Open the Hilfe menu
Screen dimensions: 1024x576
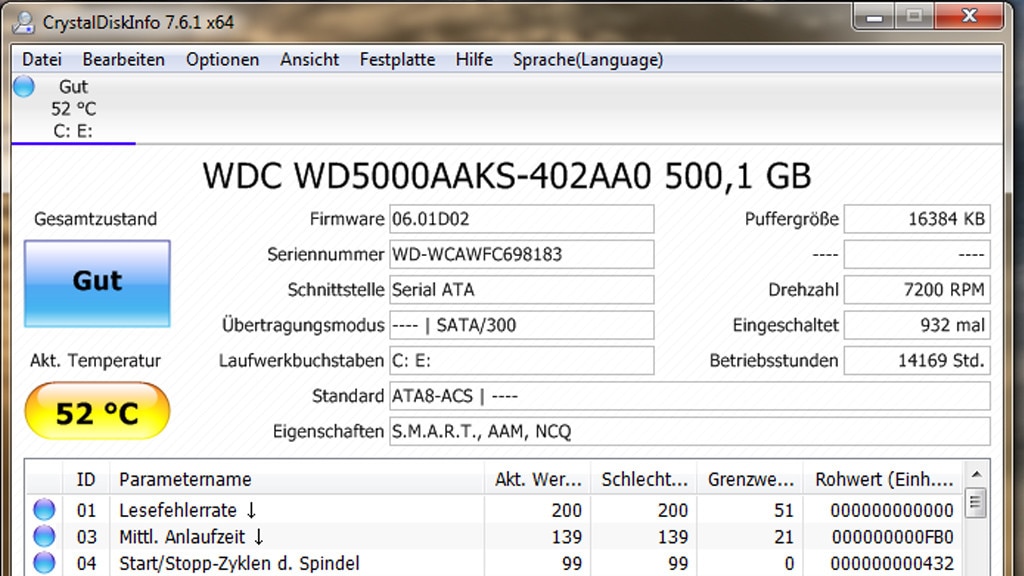pyautogui.click(x=474, y=59)
